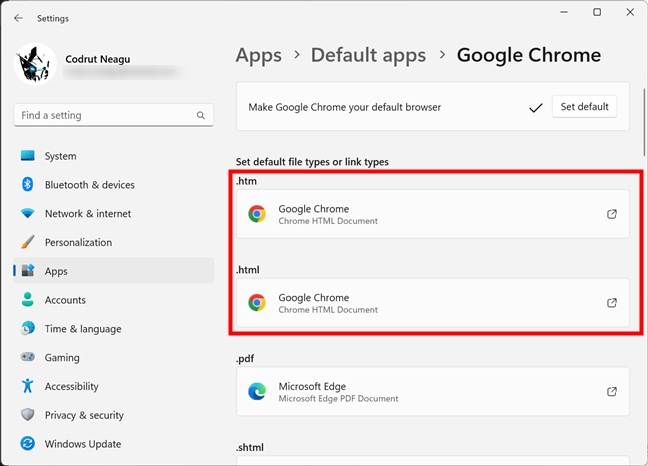
Task: Open Privacy & security settings
Action: (84, 415)
